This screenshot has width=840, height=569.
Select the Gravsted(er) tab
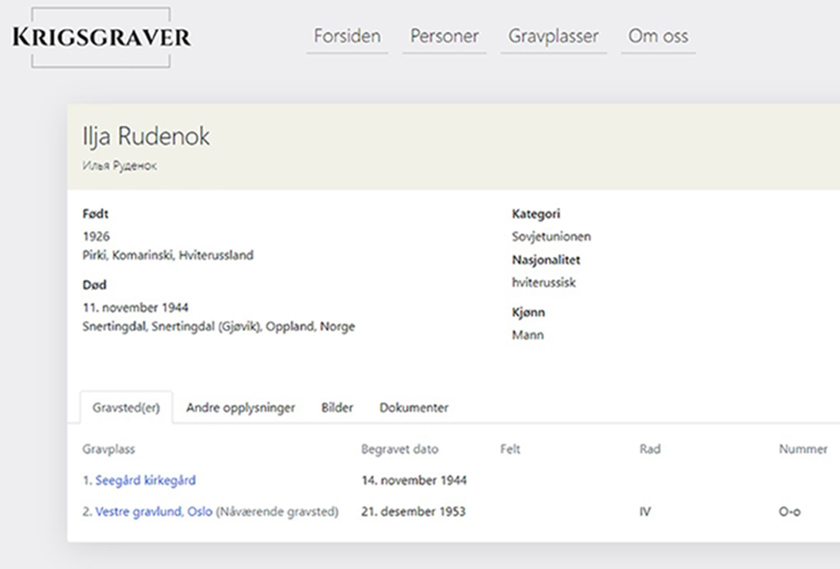(x=126, y=408)
